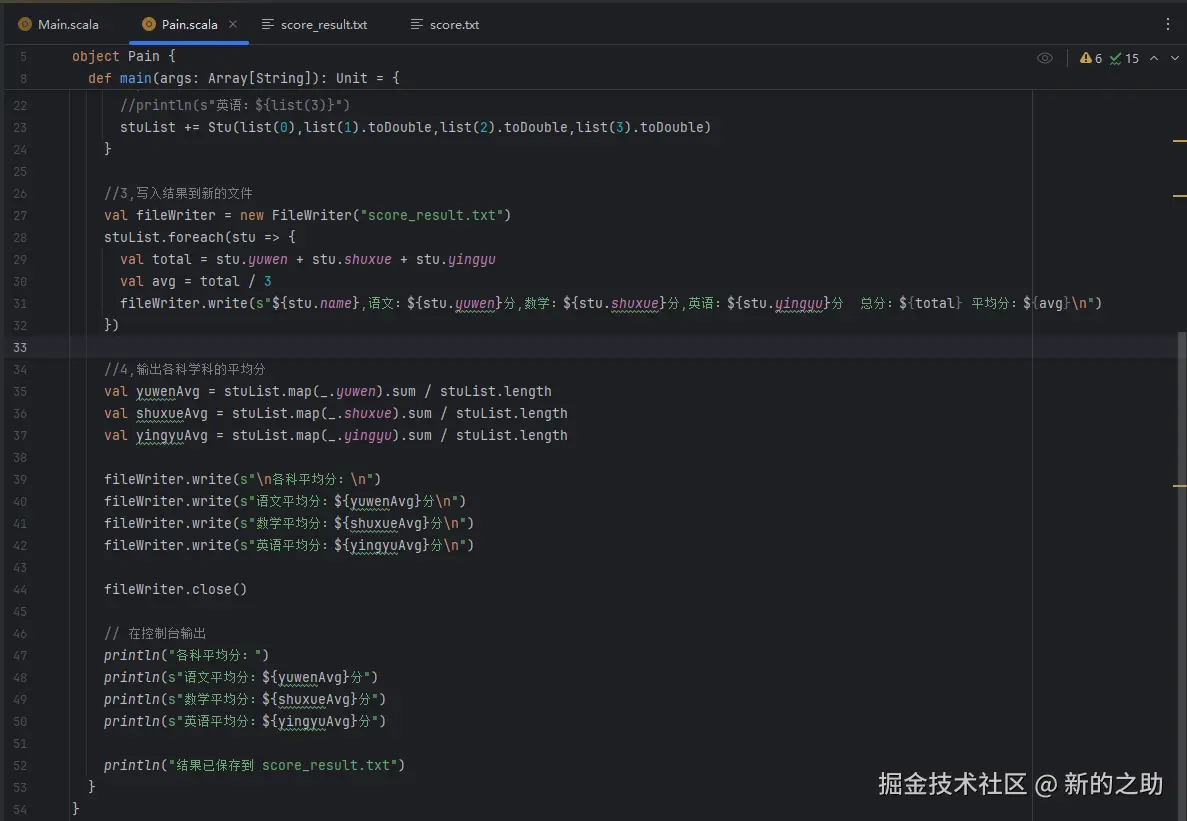Click the Scala icon on the Main.scala tab
This screenshot has width=1187, height=821.
(24, 24)
